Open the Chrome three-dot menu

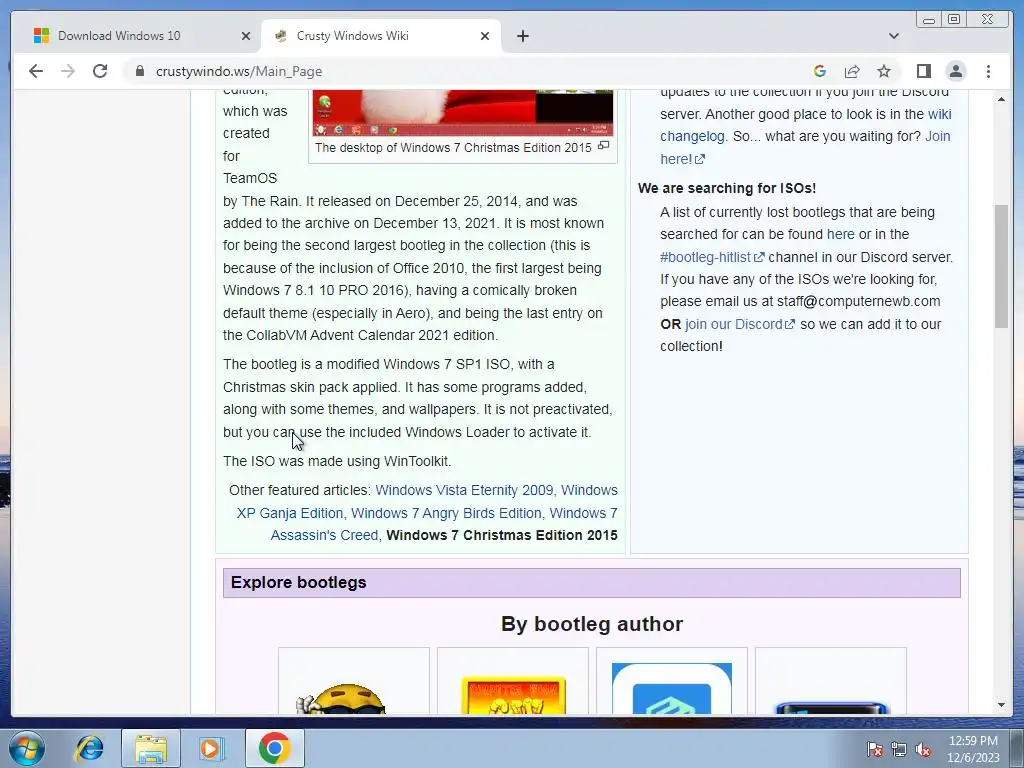(x=988, y=71)
